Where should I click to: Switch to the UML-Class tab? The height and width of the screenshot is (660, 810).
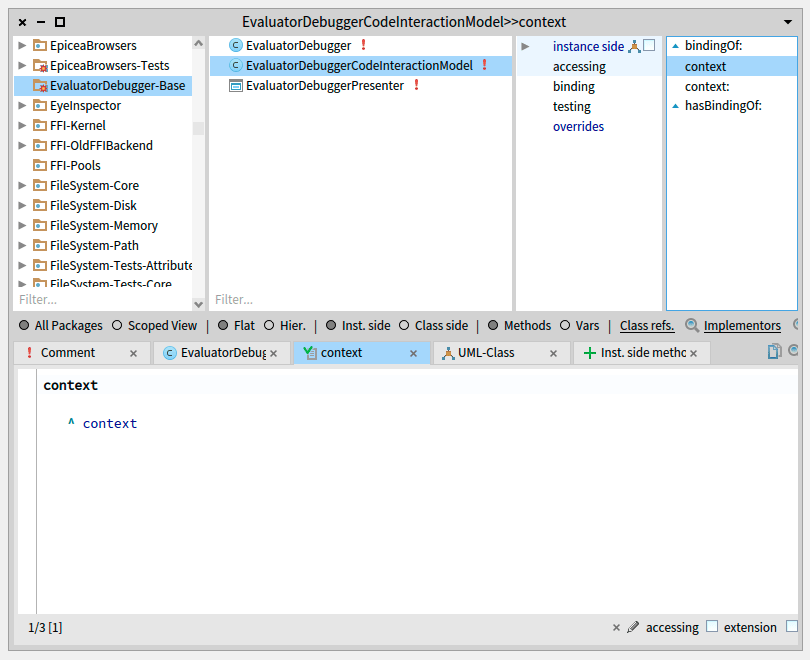[x=485, y=353]
